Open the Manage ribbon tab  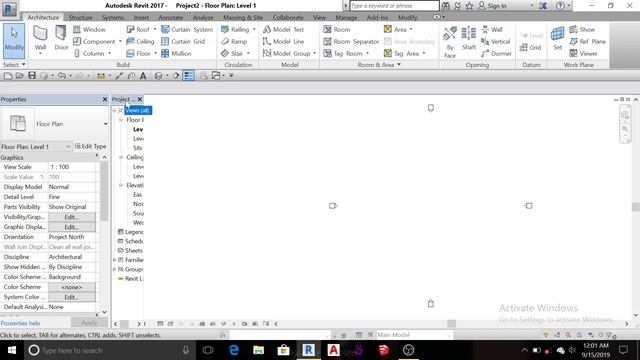click(x=346, y=18)
